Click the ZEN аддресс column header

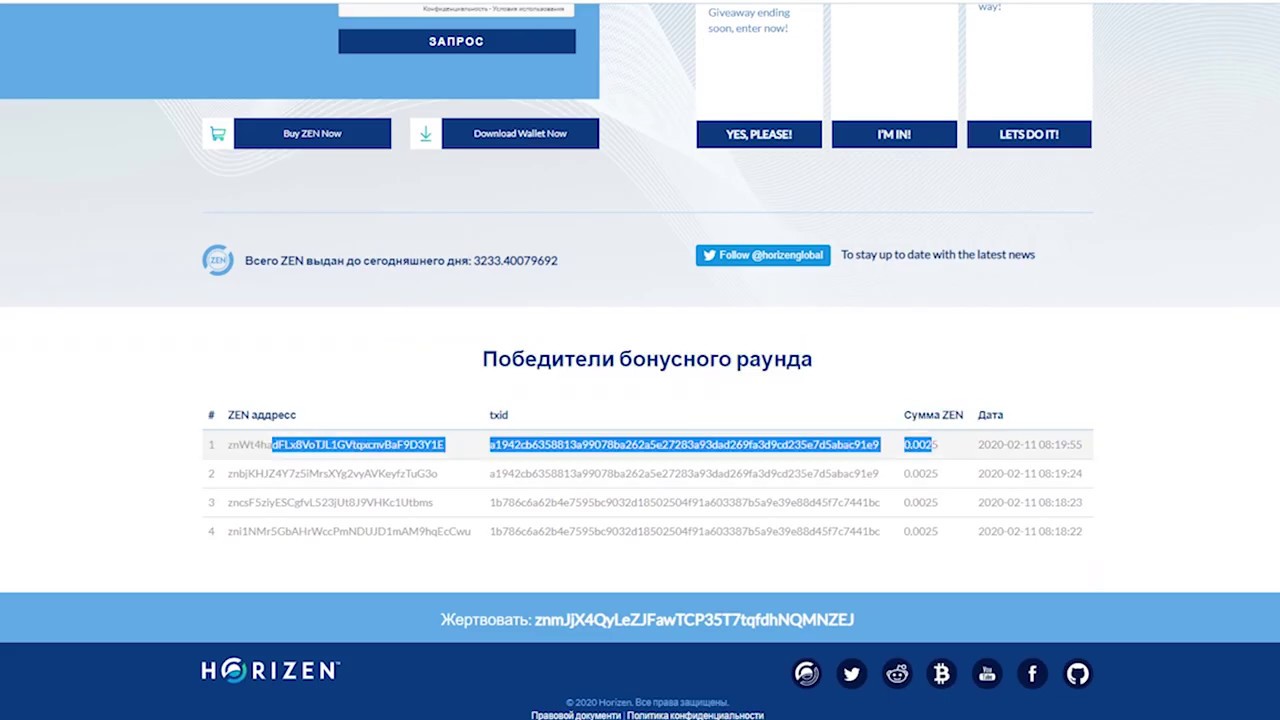pyautogui.click(x=262, y=415)
